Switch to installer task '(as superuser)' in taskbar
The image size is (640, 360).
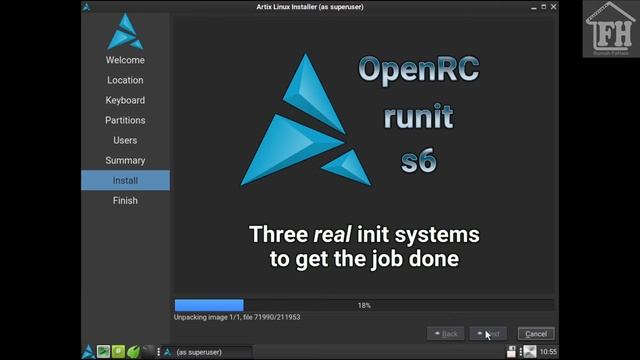pyautogui.click(x=207, y=352)
